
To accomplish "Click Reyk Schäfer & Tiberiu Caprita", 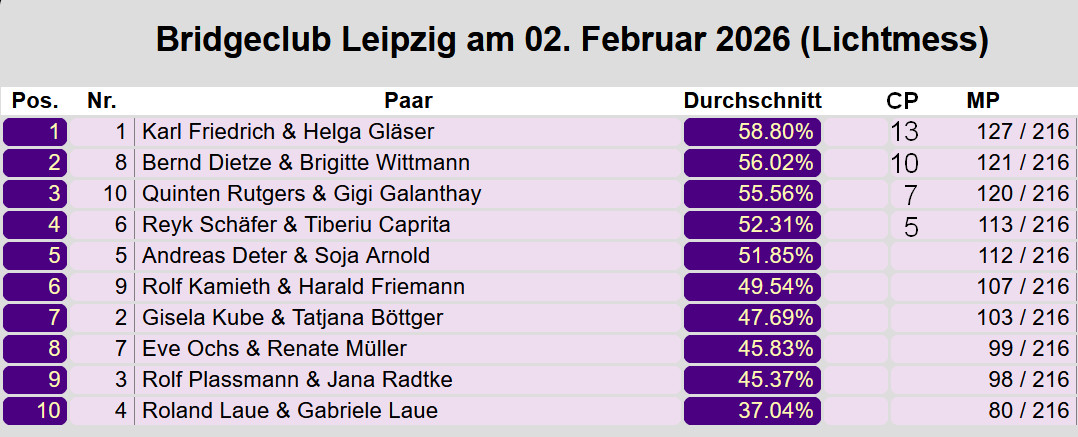I will pos(296,224).
